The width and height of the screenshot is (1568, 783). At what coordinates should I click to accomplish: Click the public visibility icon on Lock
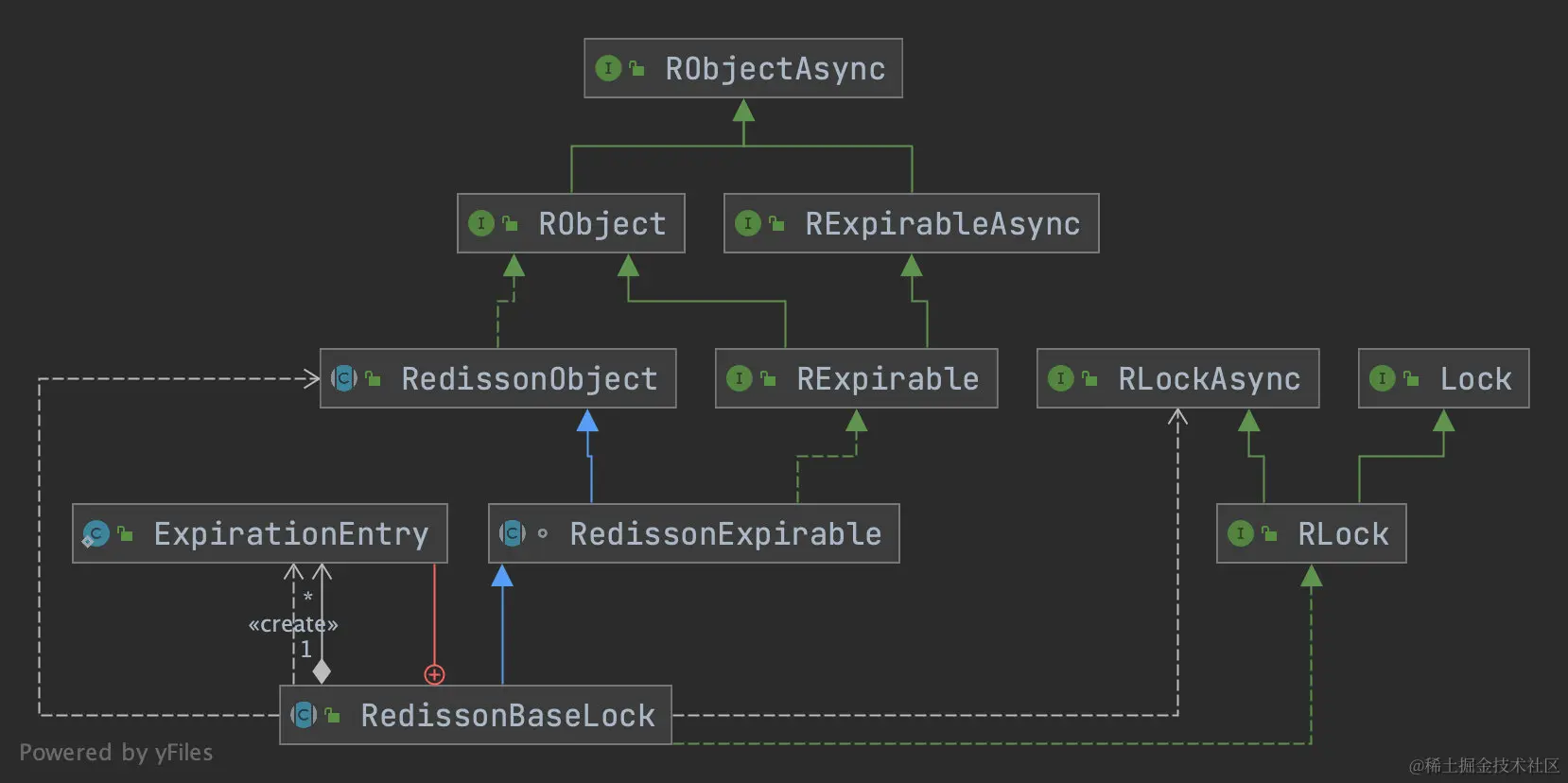tap(1412, 378)
